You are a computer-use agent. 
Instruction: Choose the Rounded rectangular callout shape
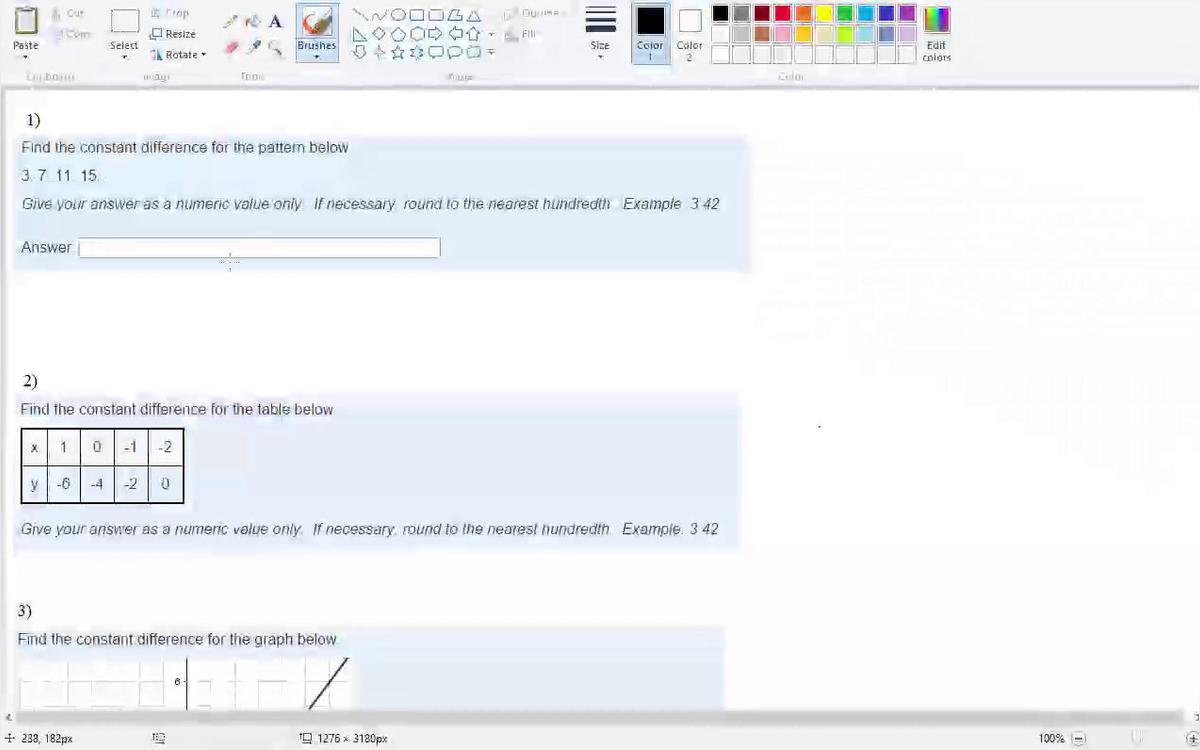click(x=436, y=52)
